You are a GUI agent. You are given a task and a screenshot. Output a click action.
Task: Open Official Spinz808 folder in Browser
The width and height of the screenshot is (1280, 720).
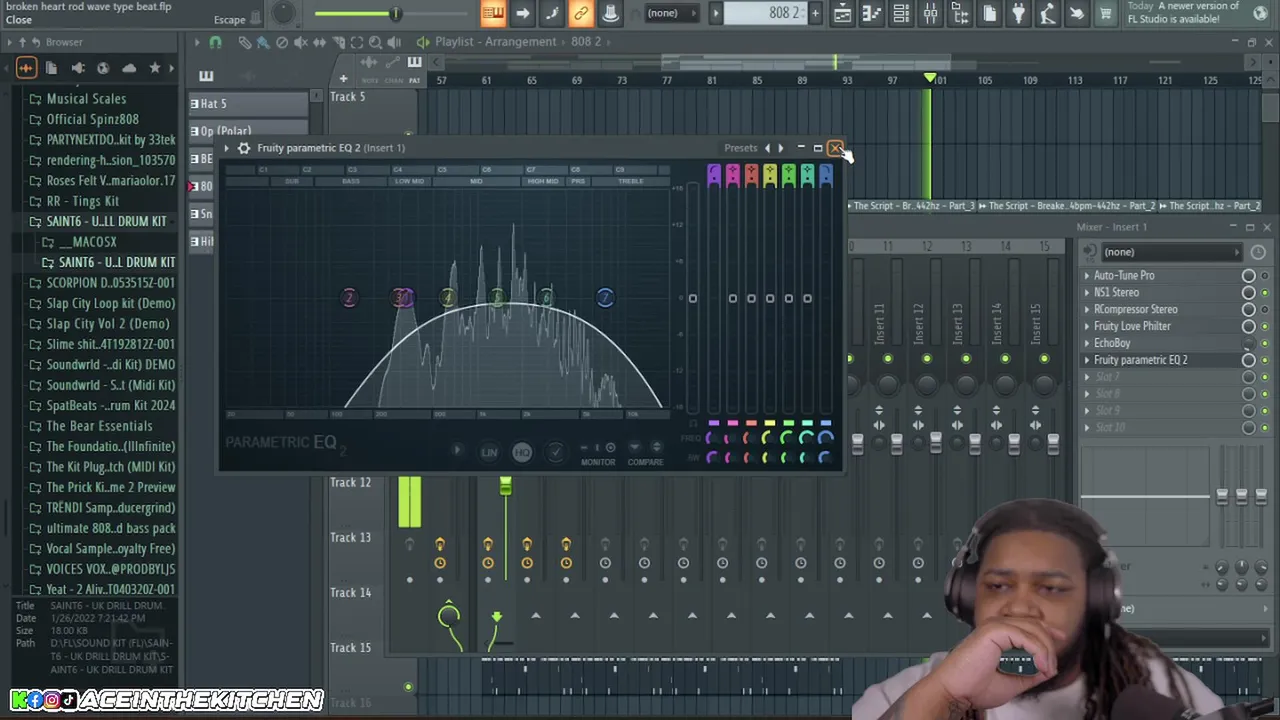click(x=93, y=119)
